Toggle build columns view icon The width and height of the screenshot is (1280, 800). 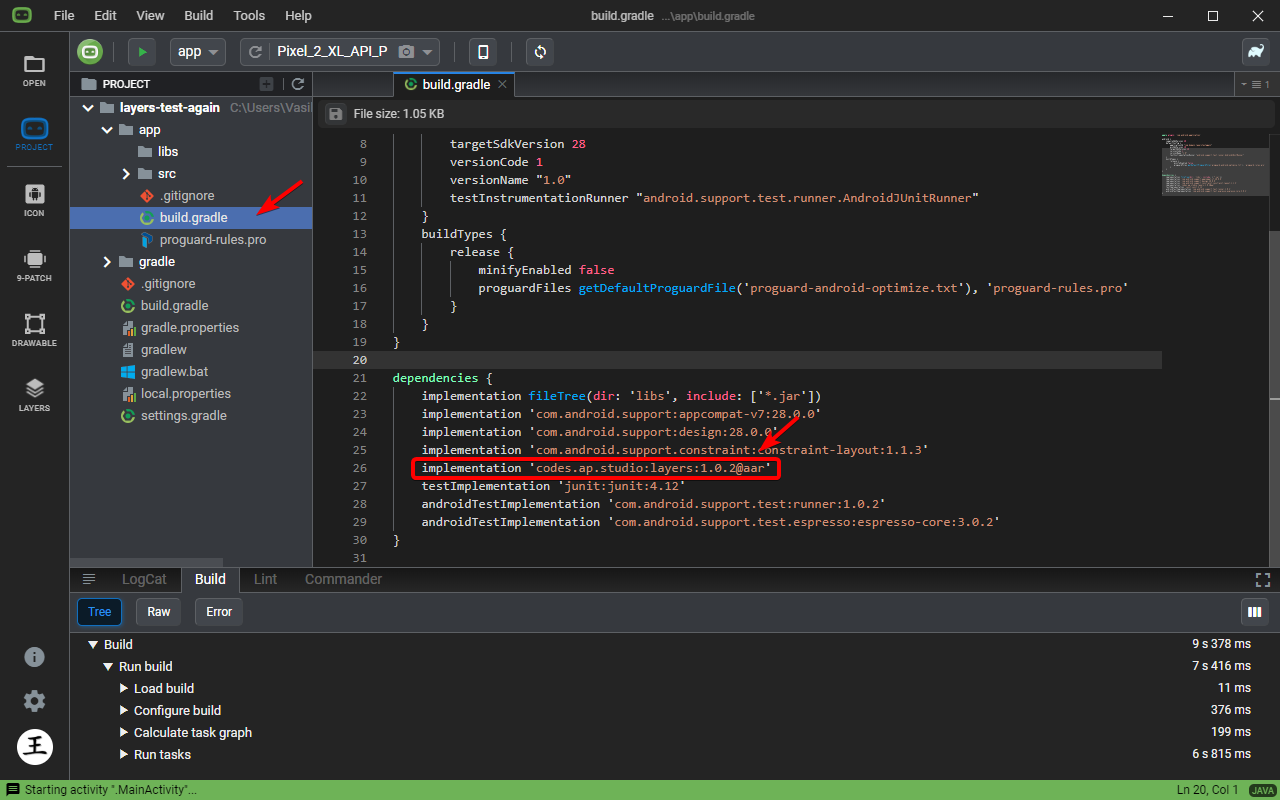pos(1254,612)
